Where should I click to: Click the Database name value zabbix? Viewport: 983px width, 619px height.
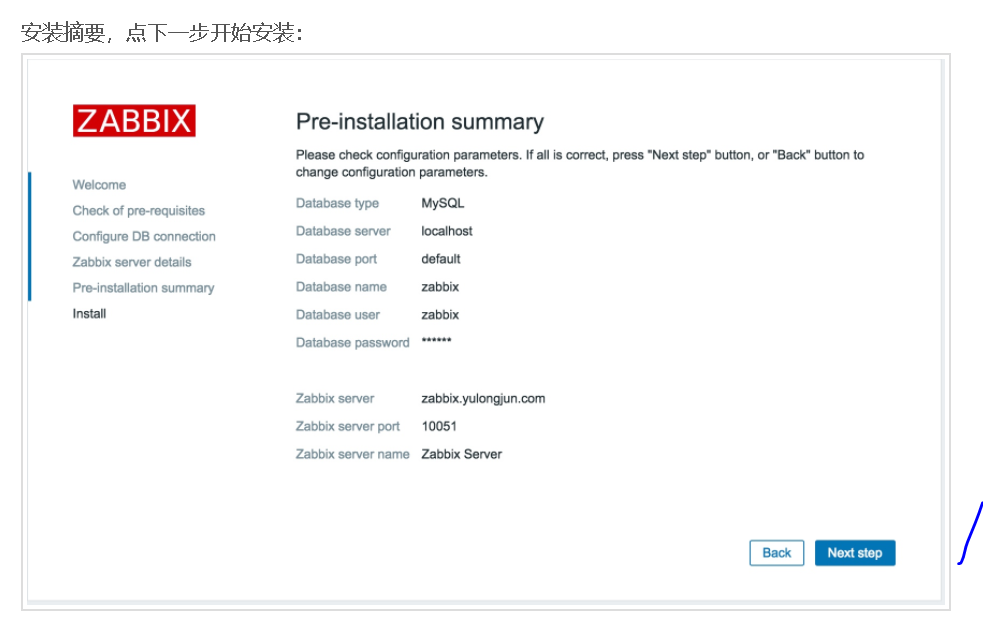(440, 287)
